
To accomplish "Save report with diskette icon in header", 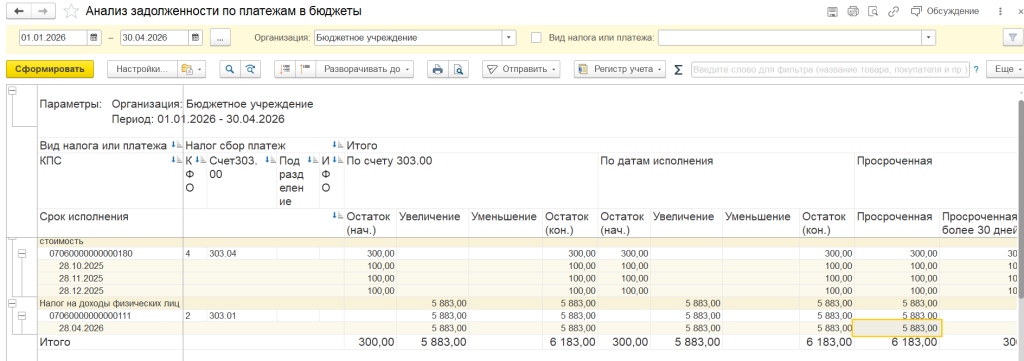I will pos(833,11).
